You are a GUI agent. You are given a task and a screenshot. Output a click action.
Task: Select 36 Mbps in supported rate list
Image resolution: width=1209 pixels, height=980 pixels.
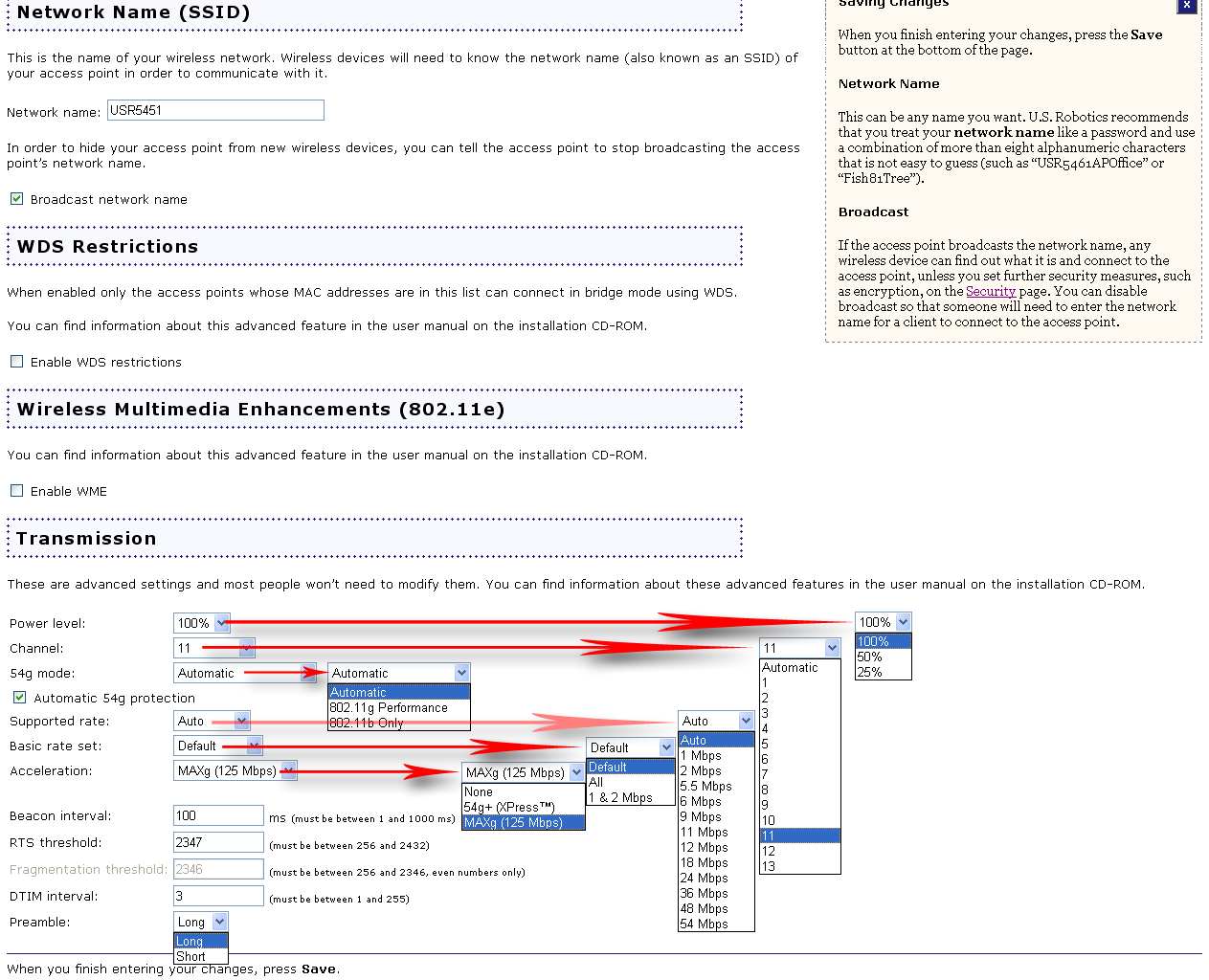(716, 893)
